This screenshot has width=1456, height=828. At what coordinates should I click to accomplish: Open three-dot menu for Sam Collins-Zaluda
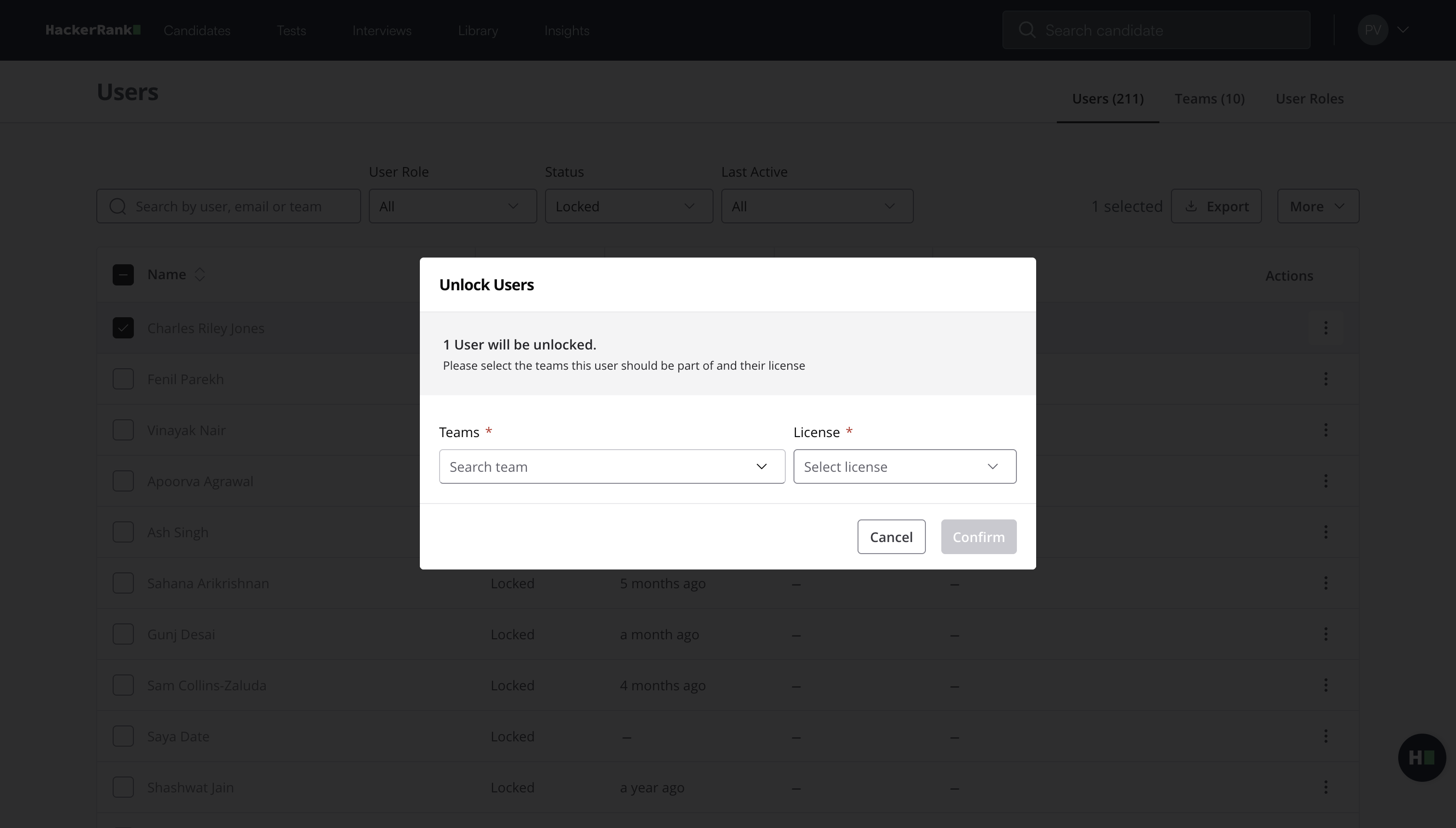coord(1326,685)
